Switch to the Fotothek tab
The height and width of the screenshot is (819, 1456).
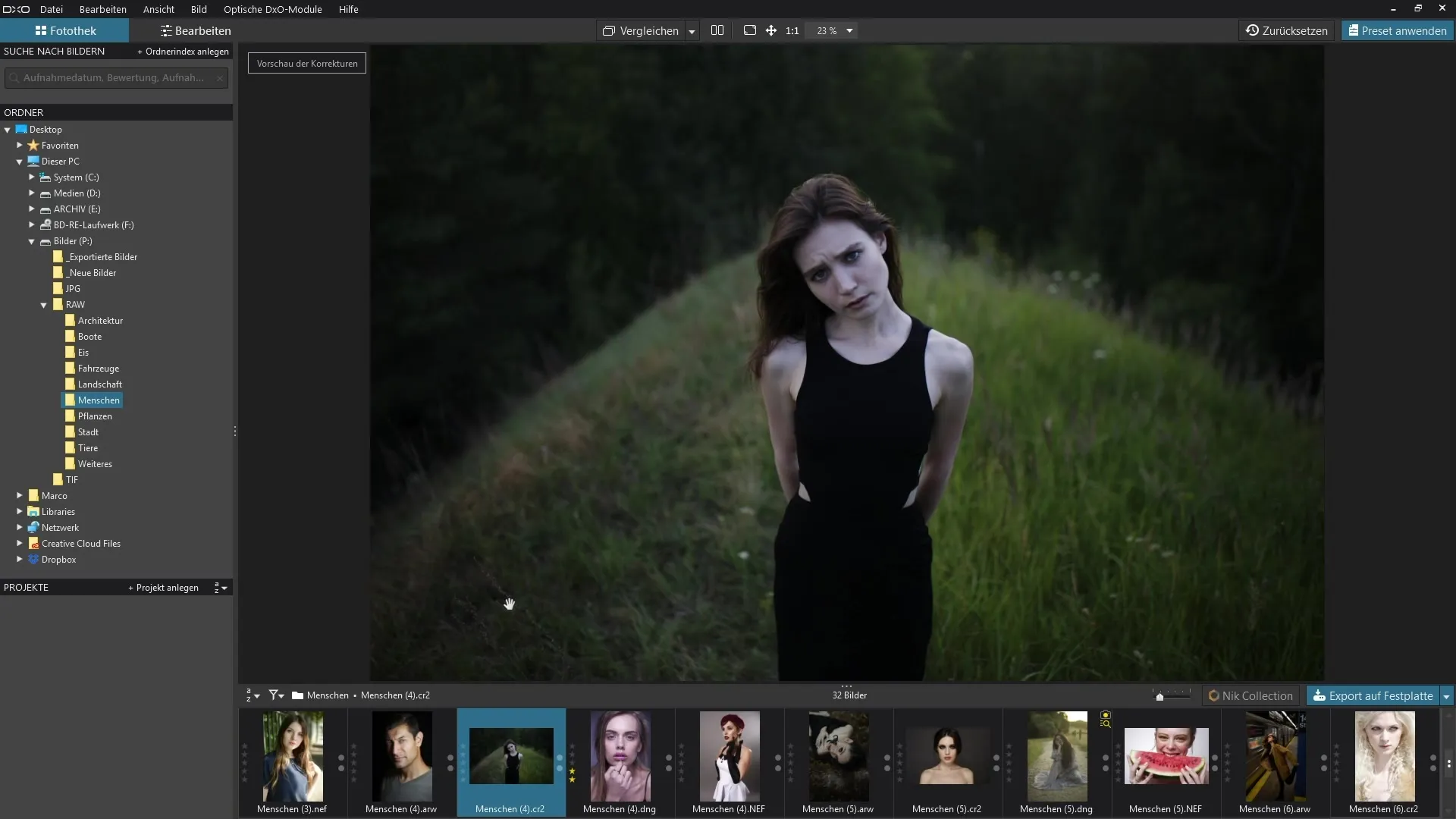click(64, 30)
